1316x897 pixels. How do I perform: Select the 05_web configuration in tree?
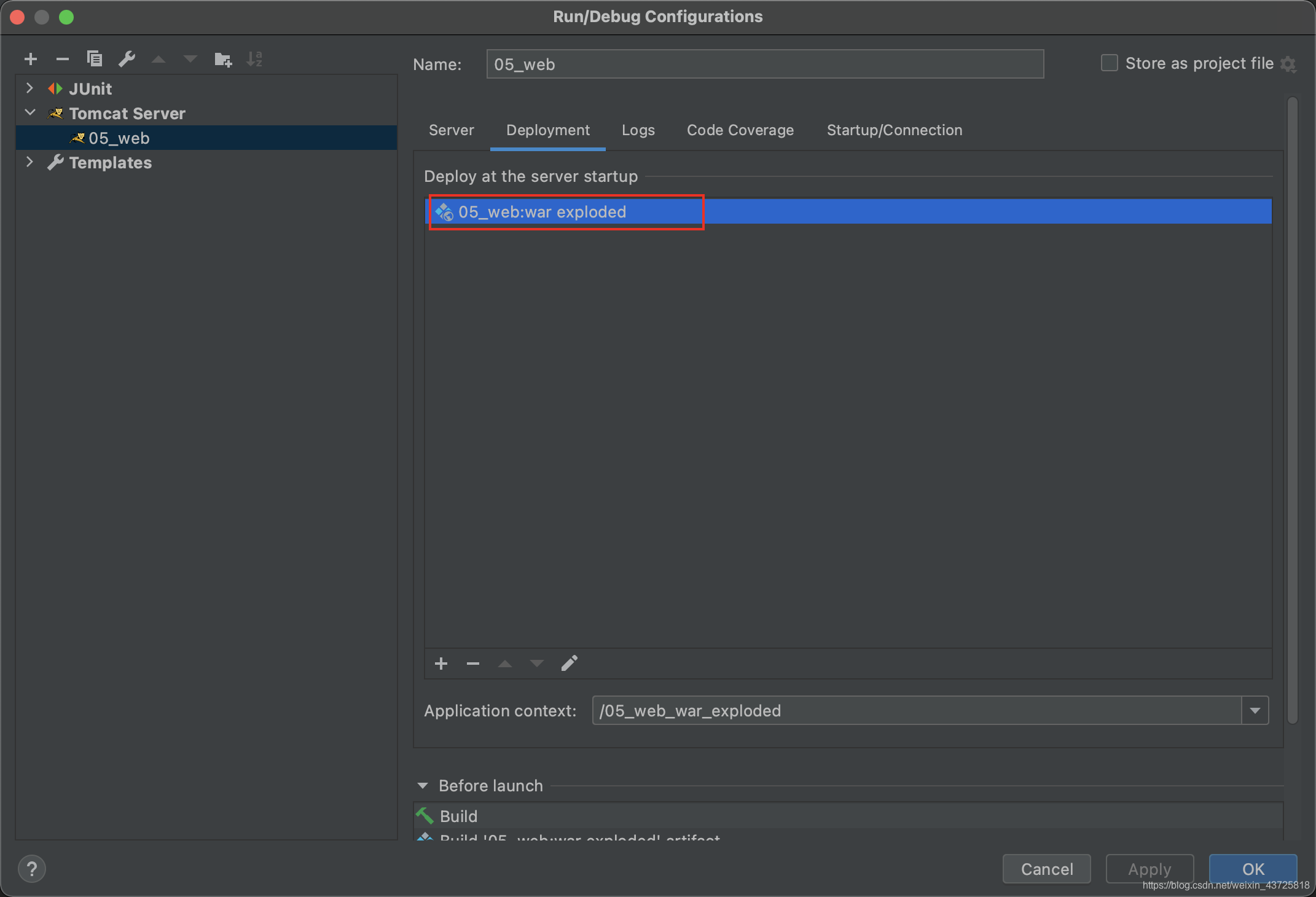207,138
